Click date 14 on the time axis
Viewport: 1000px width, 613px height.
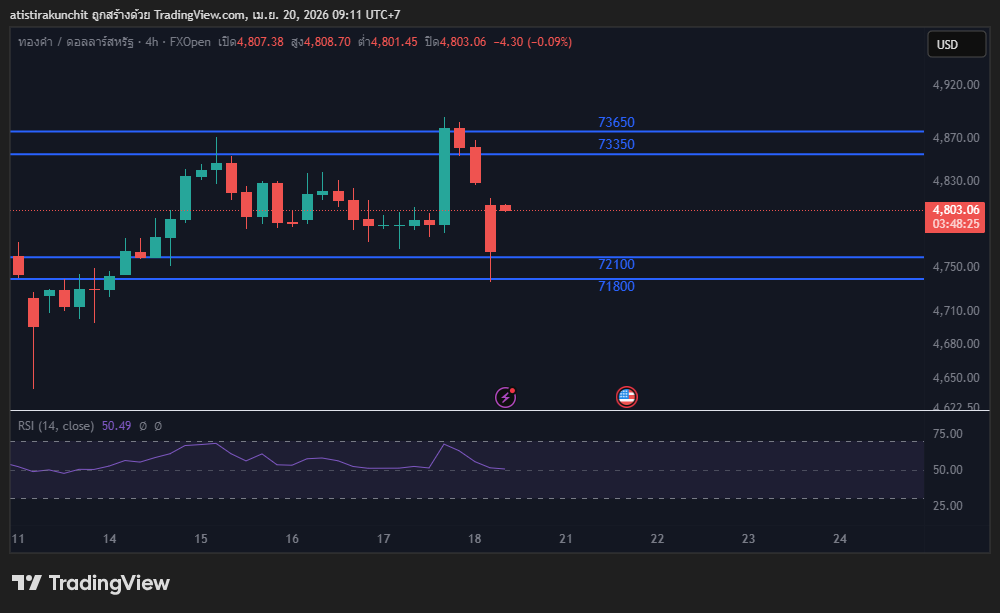click(x=110, y=539)
